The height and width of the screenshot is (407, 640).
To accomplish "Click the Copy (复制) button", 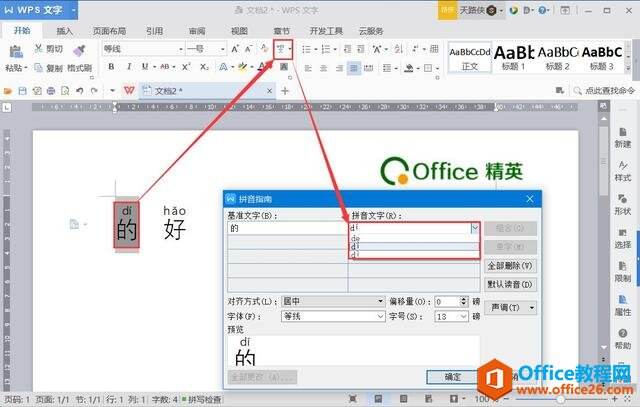I will point(49,67).
